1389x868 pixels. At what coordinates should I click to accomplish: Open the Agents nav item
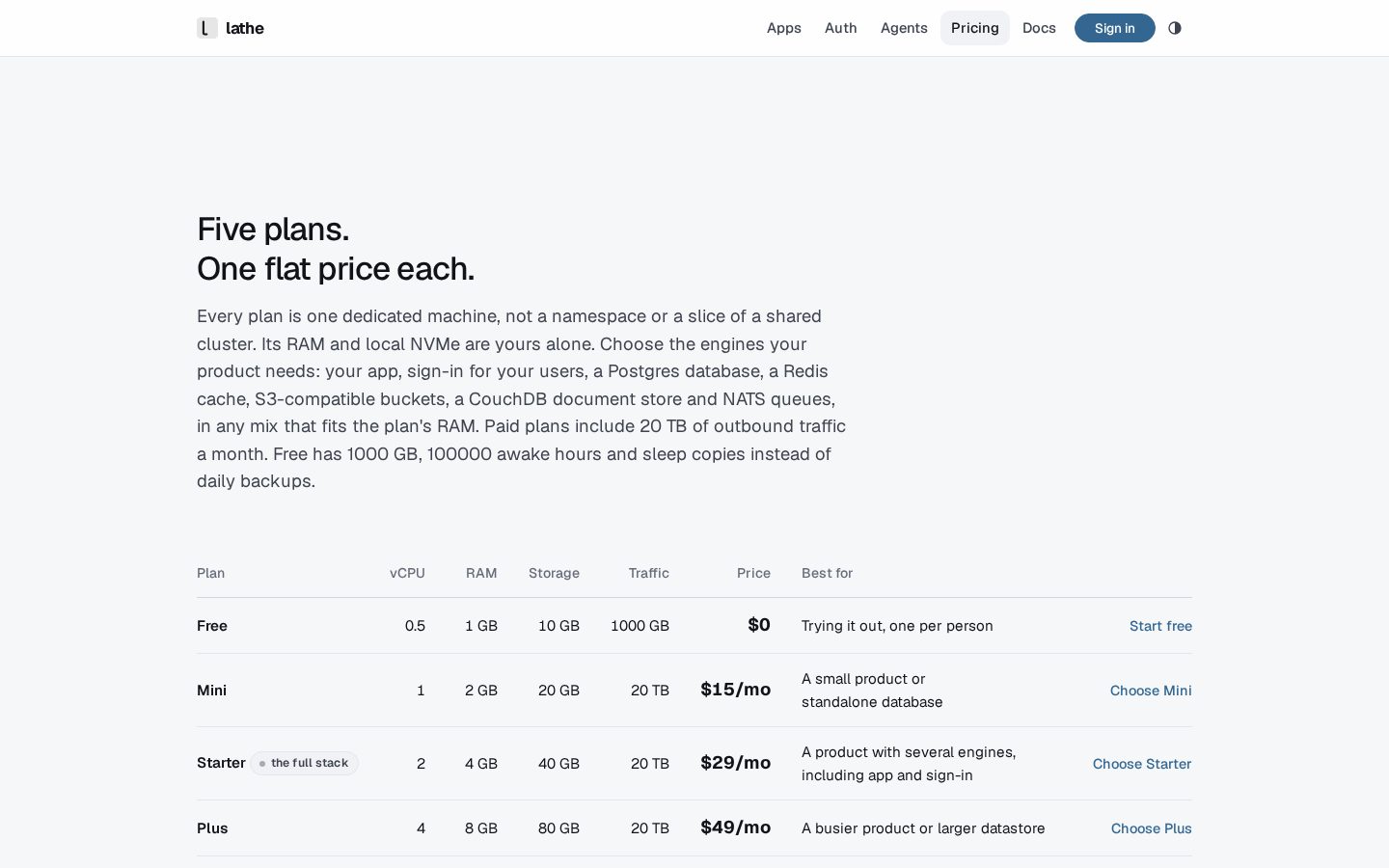coord(904,28)
